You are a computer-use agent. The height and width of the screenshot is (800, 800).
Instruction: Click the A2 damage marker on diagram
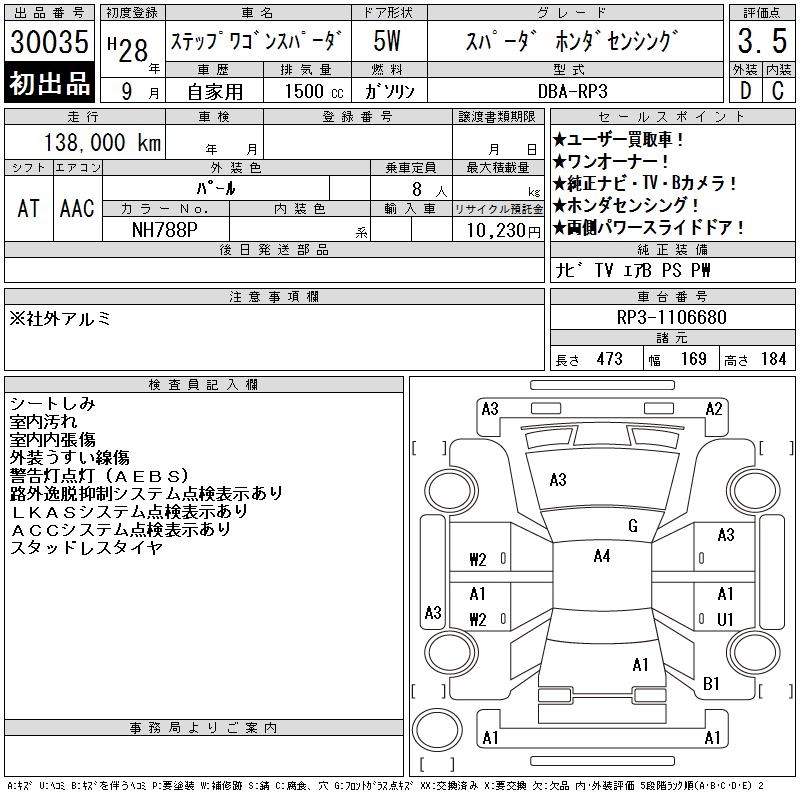714,408
